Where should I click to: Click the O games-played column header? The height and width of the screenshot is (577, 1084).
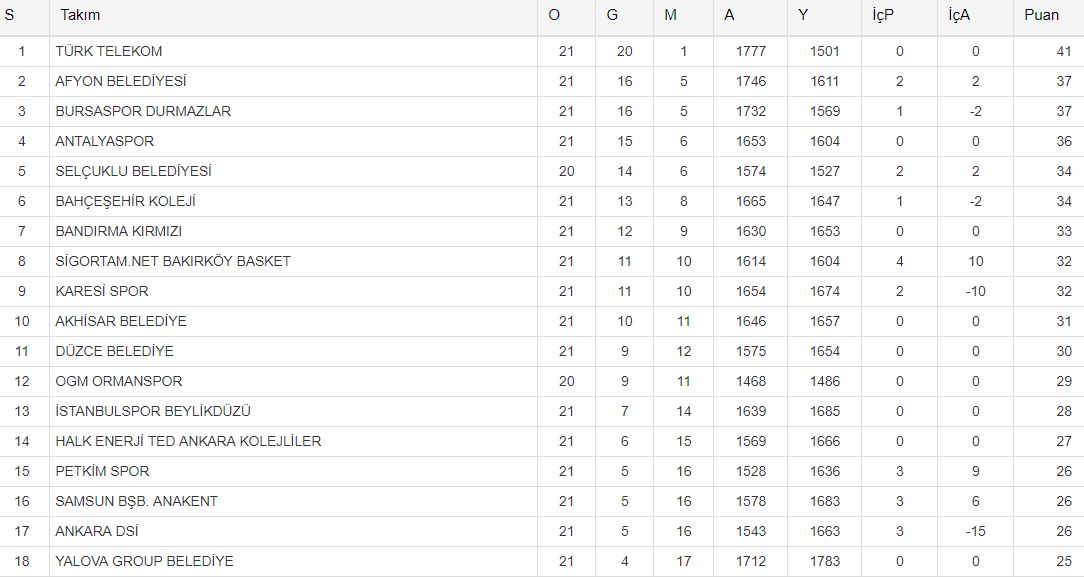coord(554,15)
